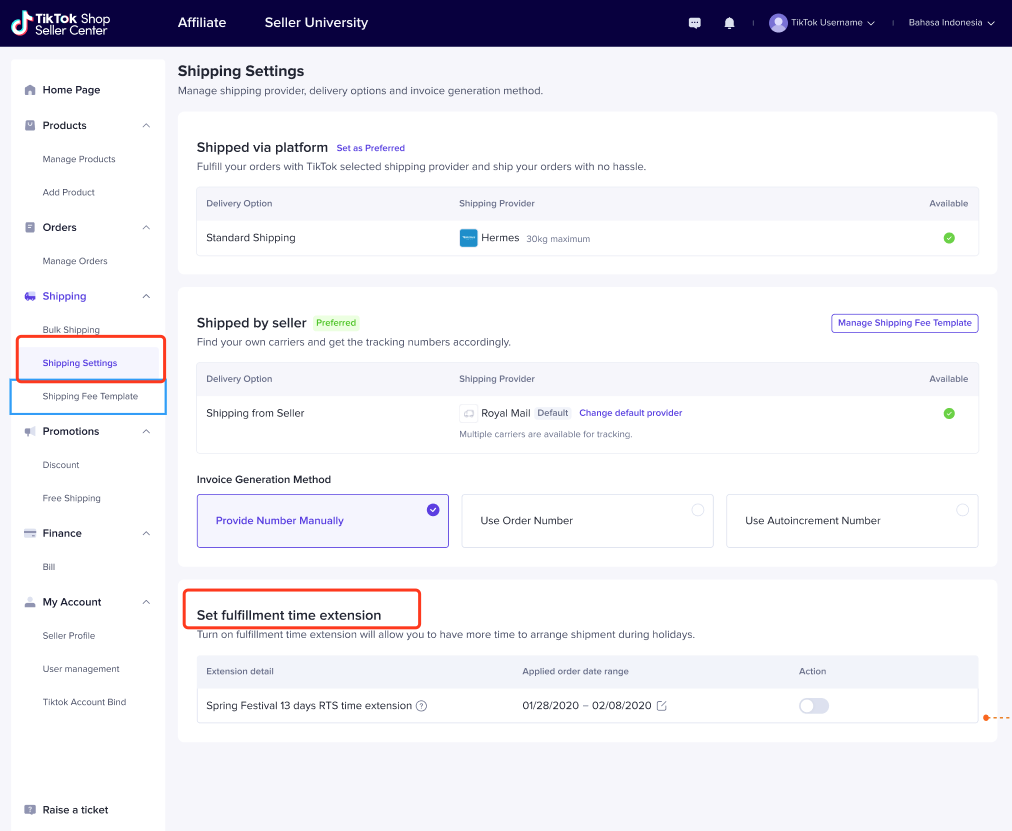Collapse the Products sidebar section
Viewport: 1012px width, 831px height.
[x=146, y=126]
